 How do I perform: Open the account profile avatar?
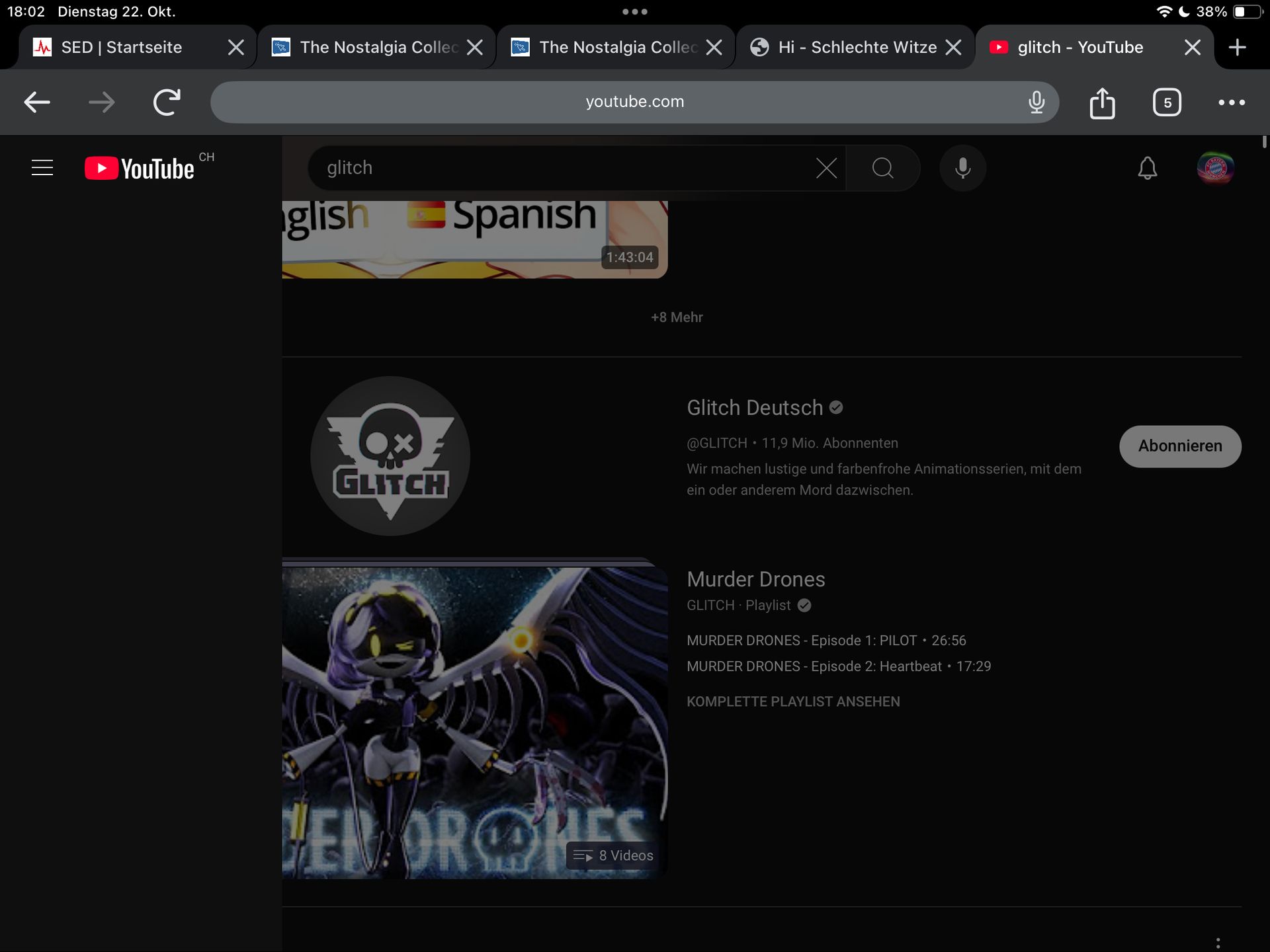tap(1215, 168)
